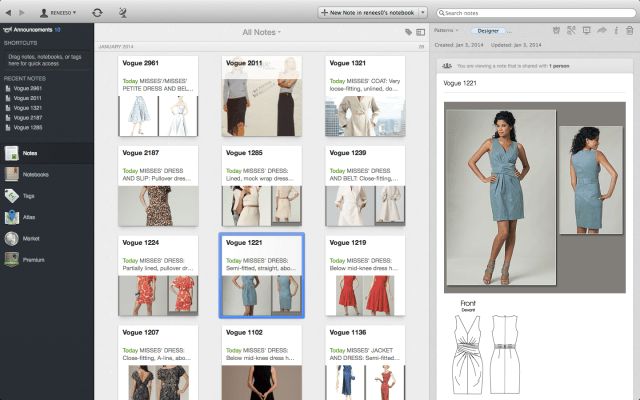Open the Vogue 2961 note card
The height and width of the screenshot is (400, 640).
pyautogui.click(x=158, y=96)
